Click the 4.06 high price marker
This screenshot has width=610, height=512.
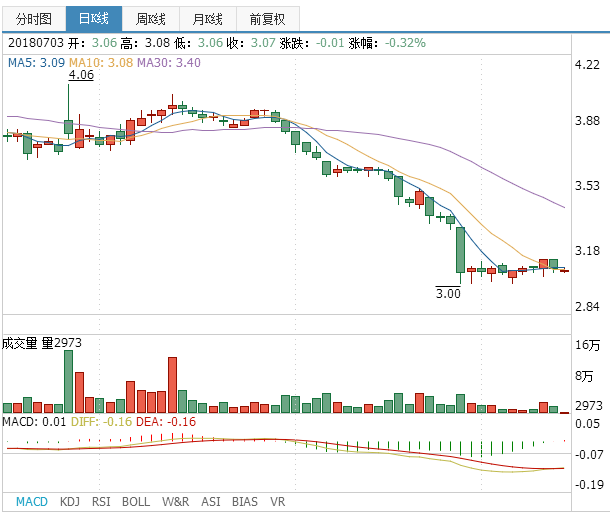pos(81,75)
